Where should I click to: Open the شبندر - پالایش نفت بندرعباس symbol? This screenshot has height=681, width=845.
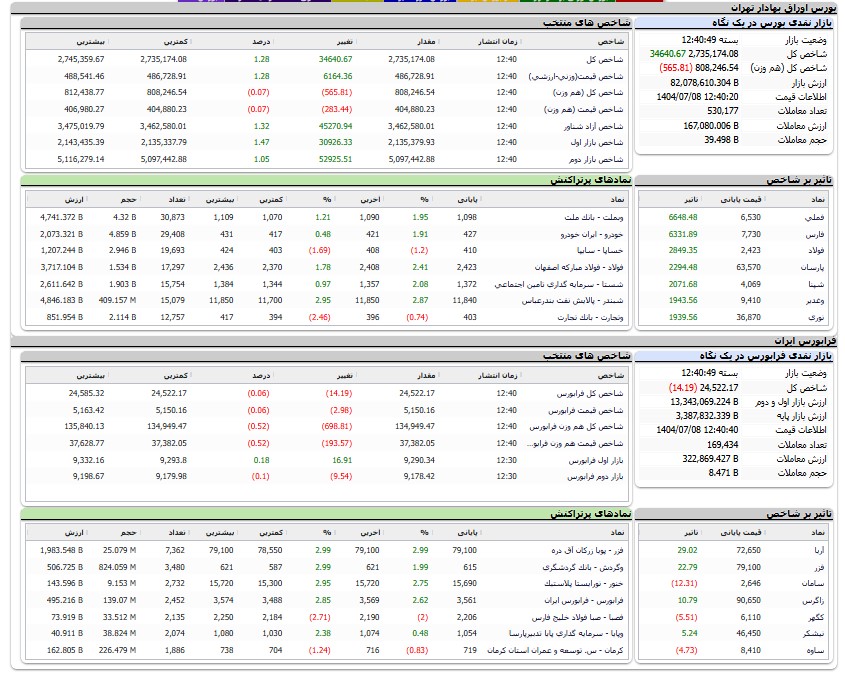pyautogui.click(x=574, y=300)
